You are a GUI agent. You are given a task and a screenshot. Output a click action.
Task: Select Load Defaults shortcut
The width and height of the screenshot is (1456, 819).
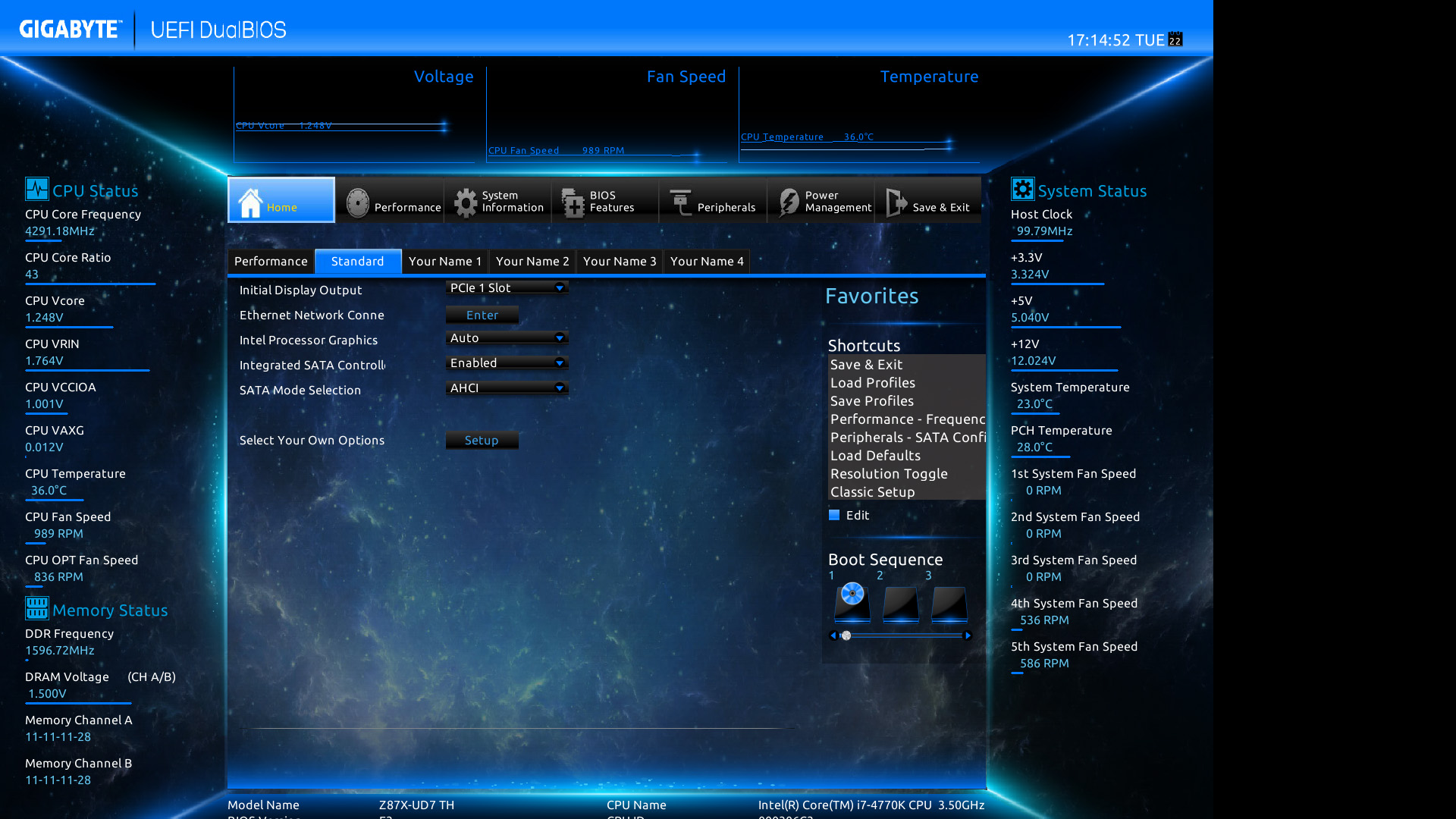click(875, 456)
